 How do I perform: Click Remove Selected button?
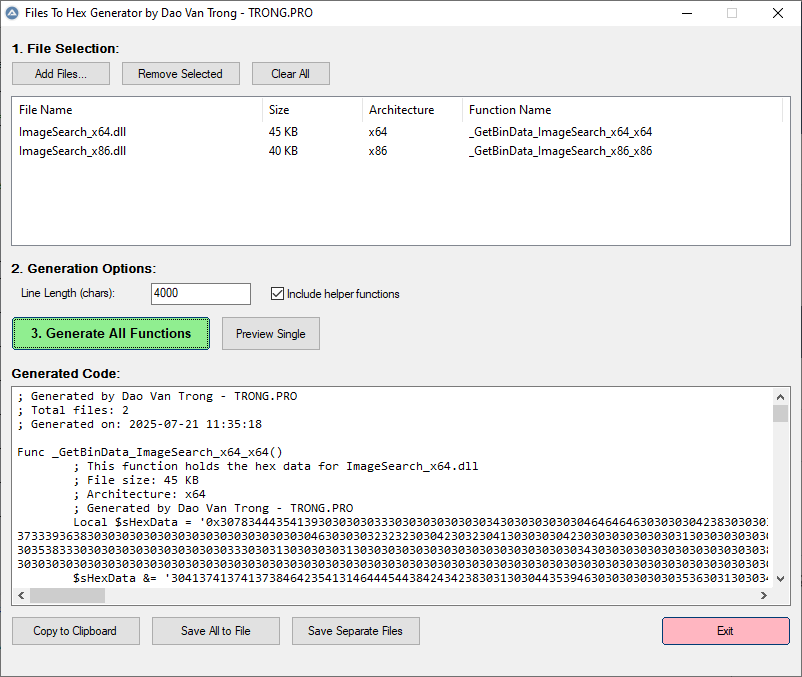[181, 74]
